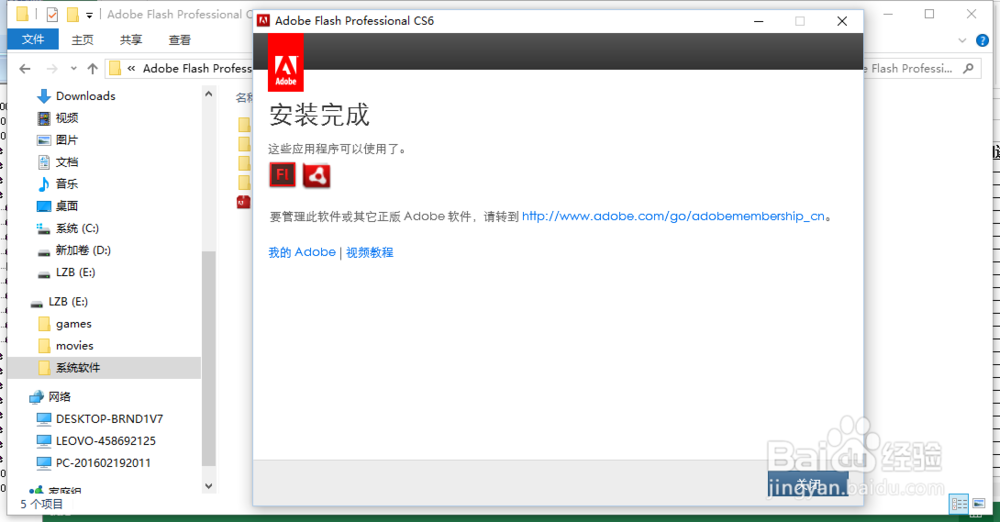
Task: Select 网络 in the navigation pane
Action: pyautogui.click(x=59, y=397)
